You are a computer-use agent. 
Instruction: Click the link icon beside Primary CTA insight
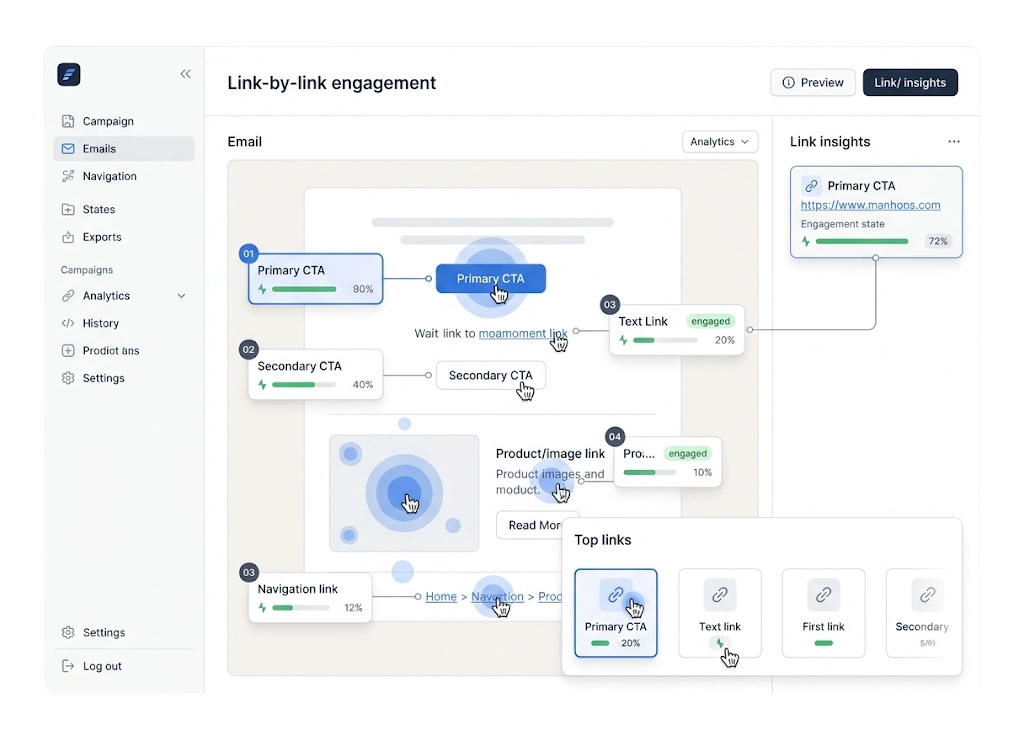[811, 186]
